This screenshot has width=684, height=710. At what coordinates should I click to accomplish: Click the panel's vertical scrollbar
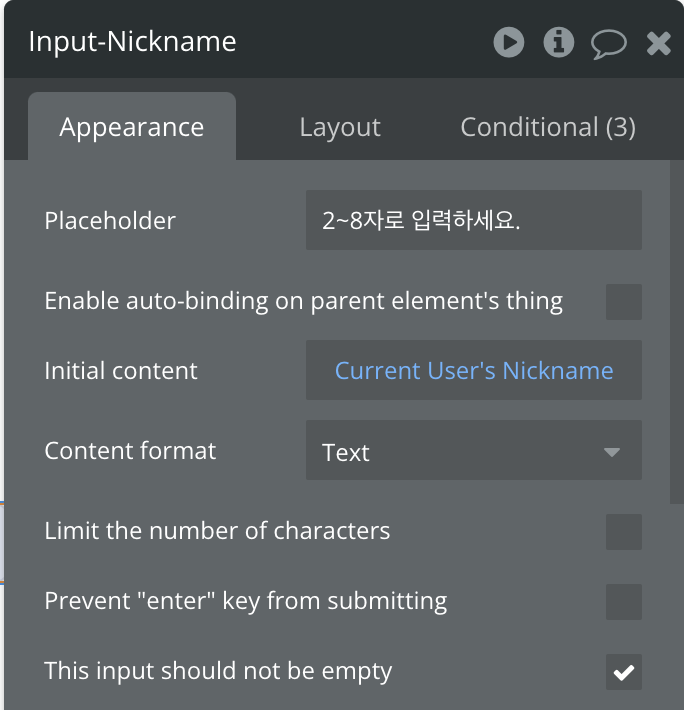click(x=676, y=331)
